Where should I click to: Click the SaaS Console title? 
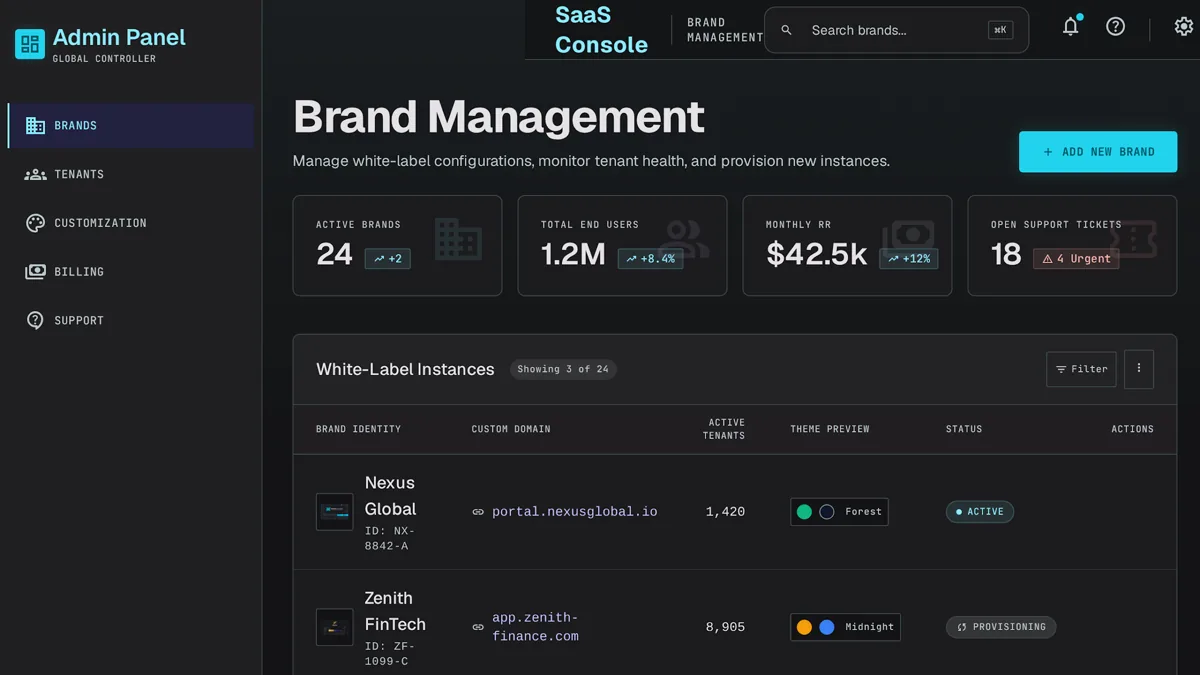601,30
